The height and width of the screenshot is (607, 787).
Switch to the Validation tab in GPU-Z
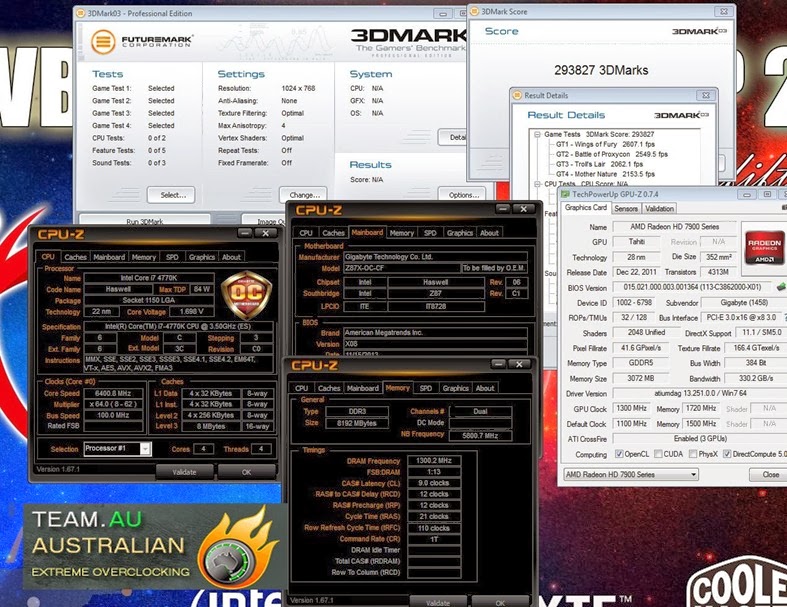tap(659, 208)
